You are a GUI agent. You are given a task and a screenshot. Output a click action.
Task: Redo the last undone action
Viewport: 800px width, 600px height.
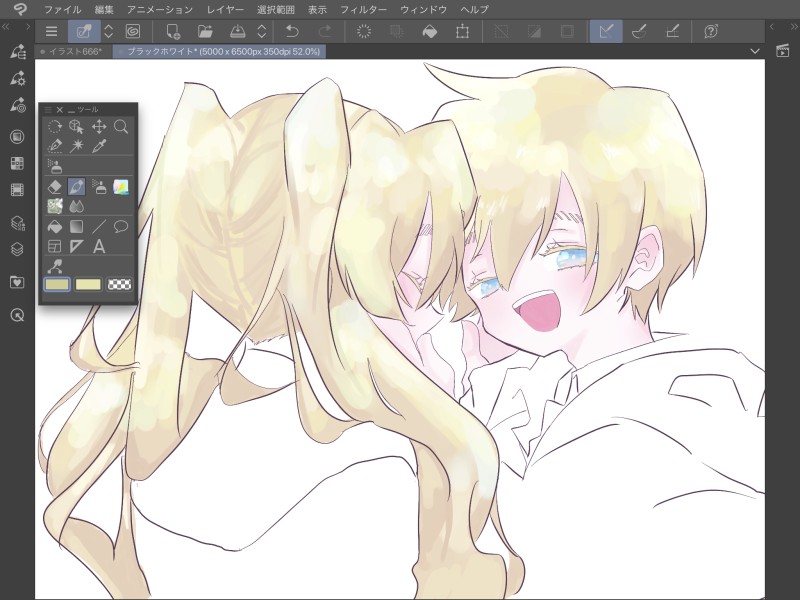[324, 32]
